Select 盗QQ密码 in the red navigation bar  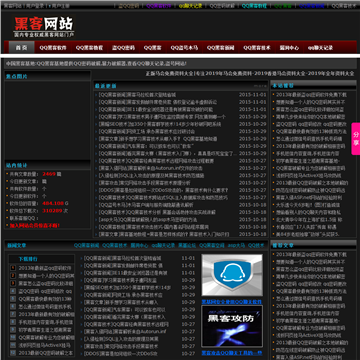coord(123,48)
